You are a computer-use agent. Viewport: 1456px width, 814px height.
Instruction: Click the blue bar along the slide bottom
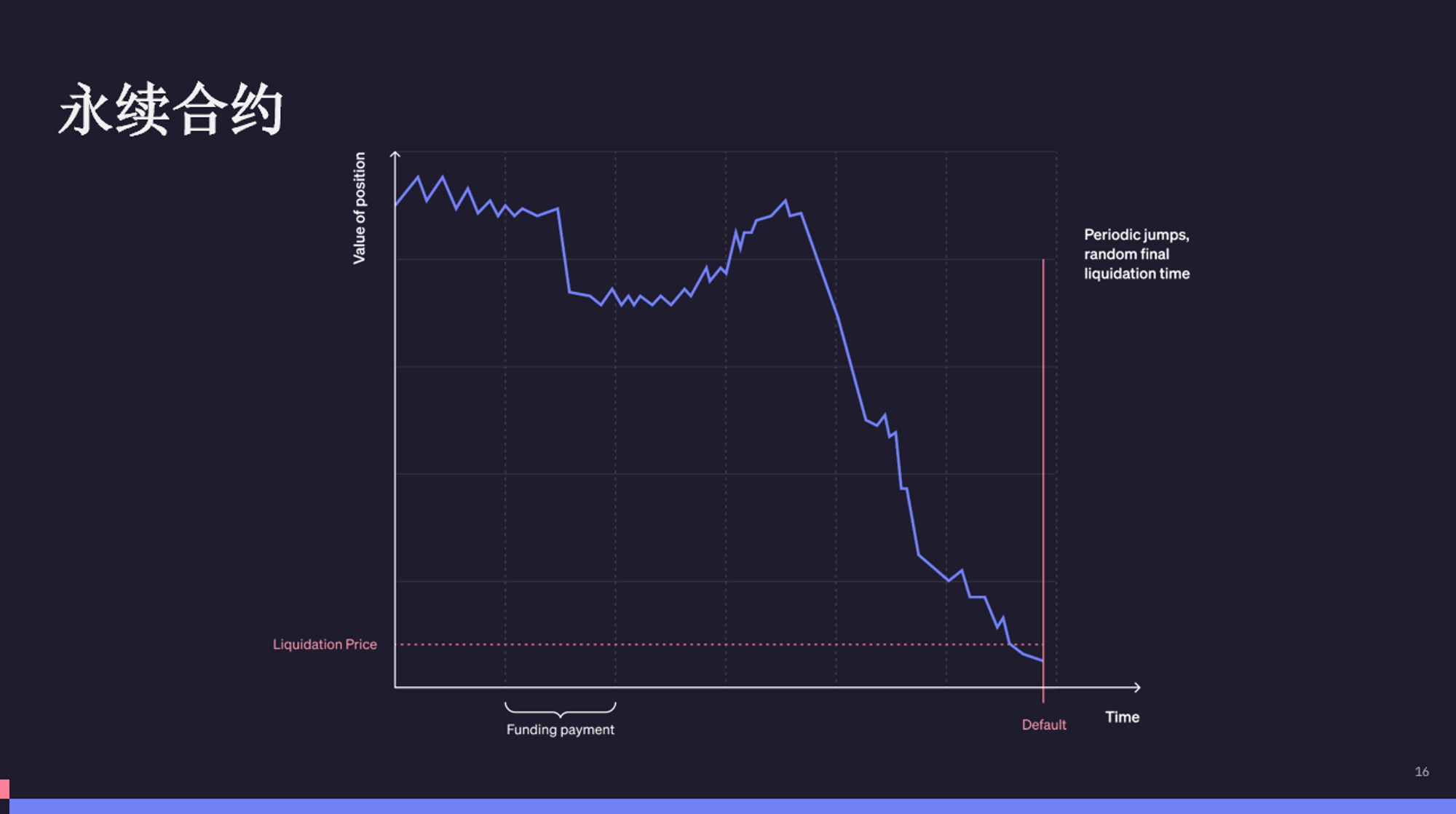(x=732, y=806)
